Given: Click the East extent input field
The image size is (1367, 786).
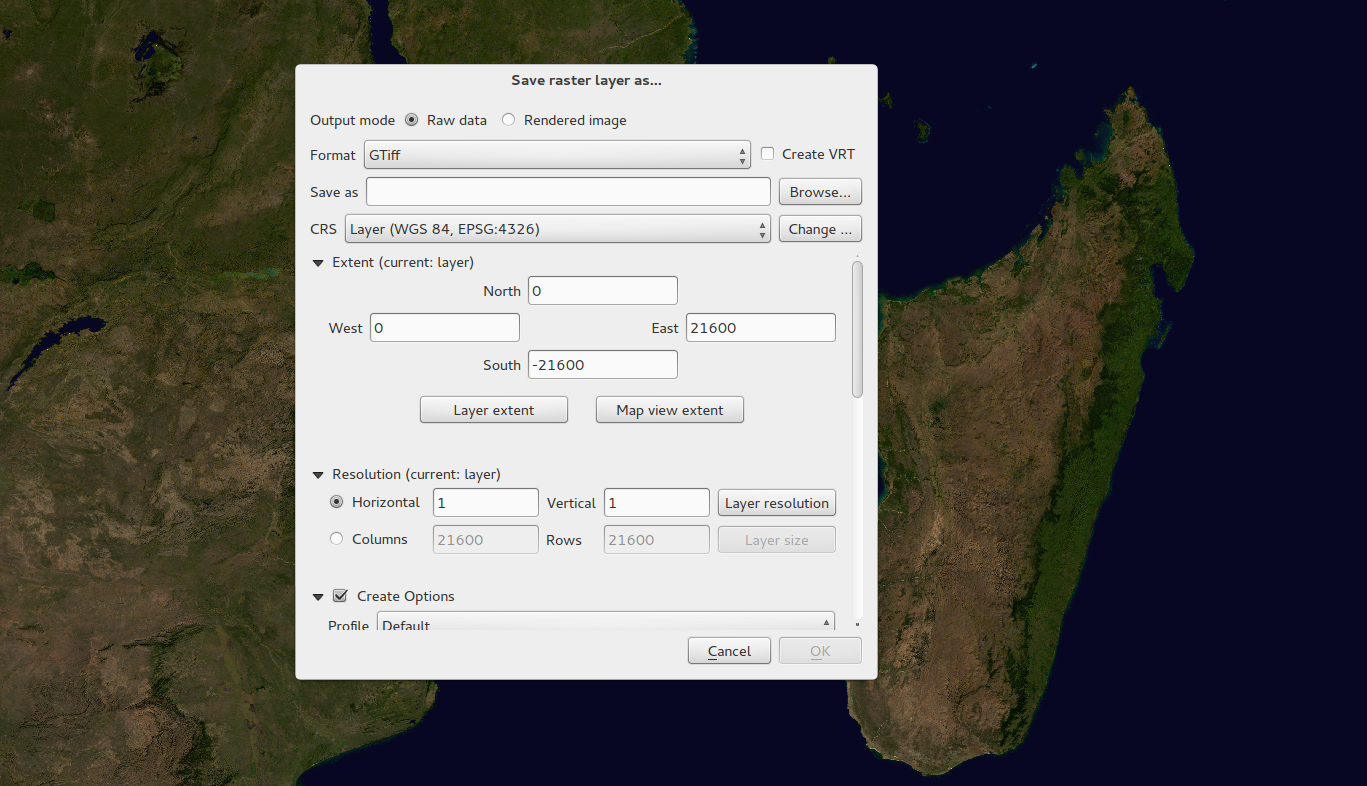Looking at the screenshot, I should [x=760, y=328].
